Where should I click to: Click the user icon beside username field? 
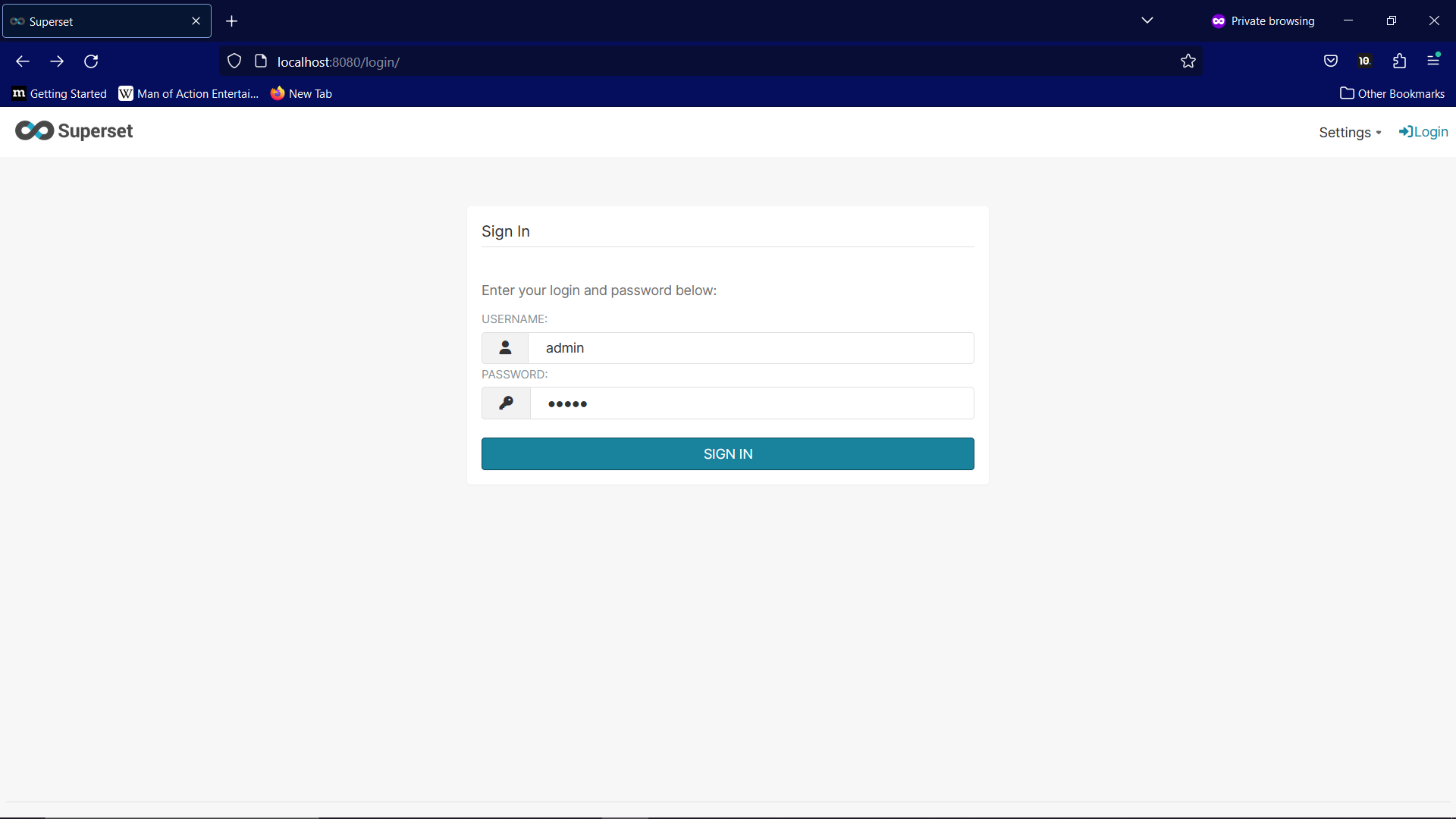(x=505, y=348)
